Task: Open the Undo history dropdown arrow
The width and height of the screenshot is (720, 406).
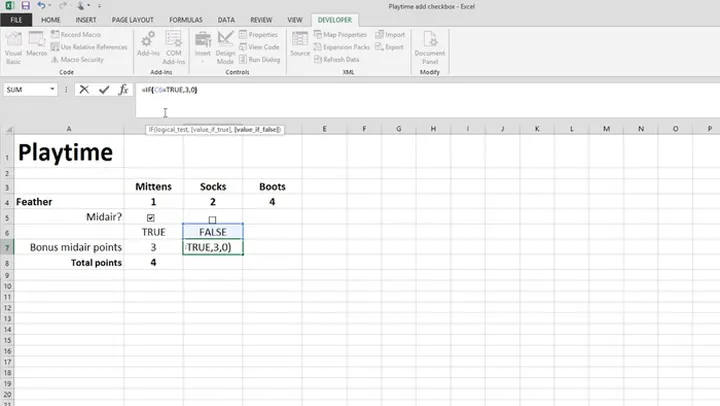Action: (x=49, y=6)
